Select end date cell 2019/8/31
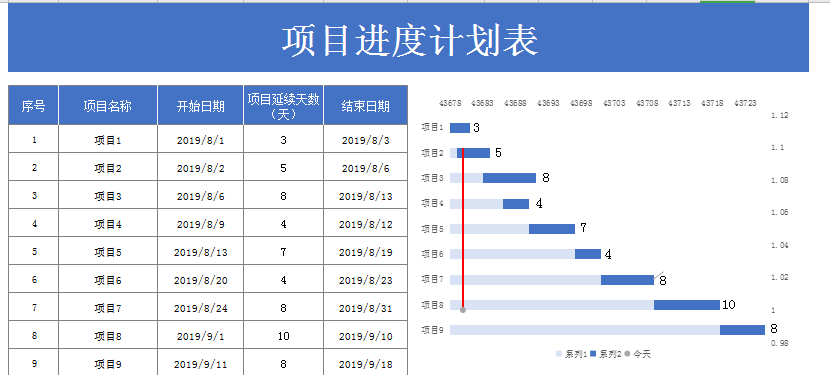This screenshot has width=830, height=375. 366,308
